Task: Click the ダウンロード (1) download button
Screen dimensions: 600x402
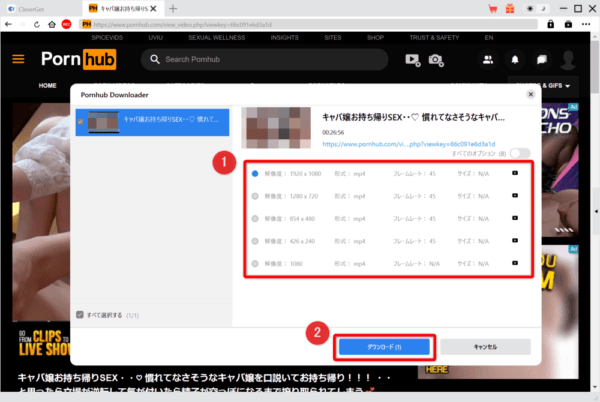Action: coord(384,347)
